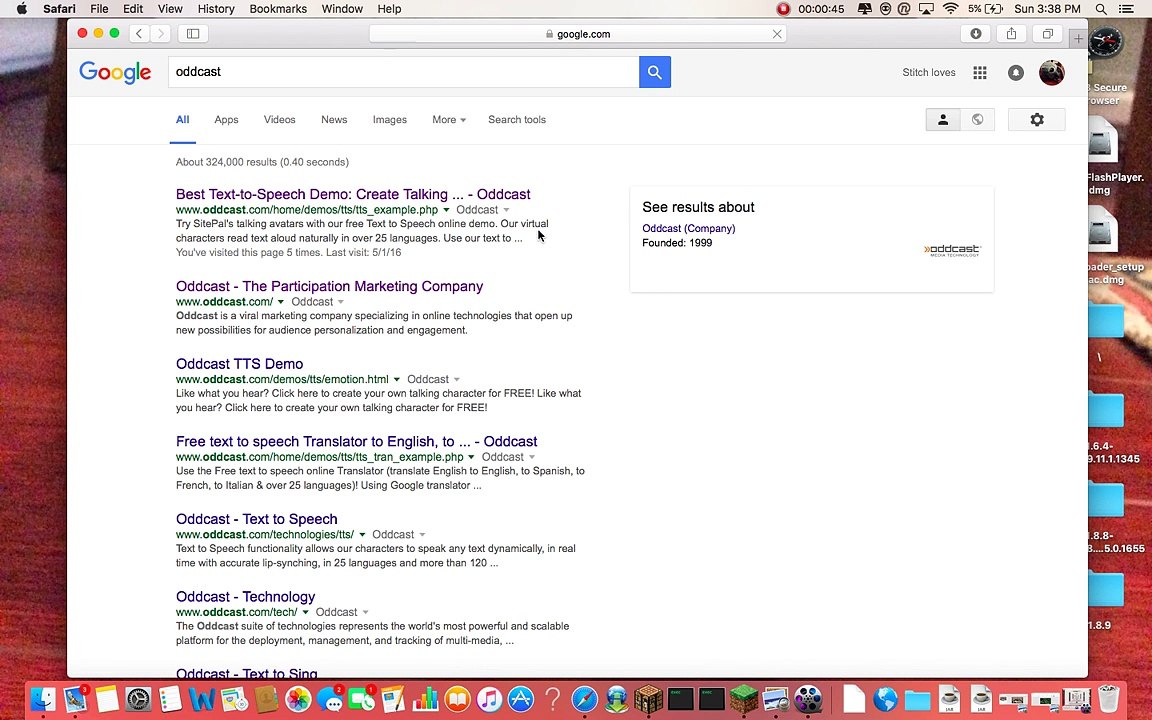This screenshot has height=720, width=1152.
Task: Open green arrow beside emotion.html URL
Action: [397, 380]
